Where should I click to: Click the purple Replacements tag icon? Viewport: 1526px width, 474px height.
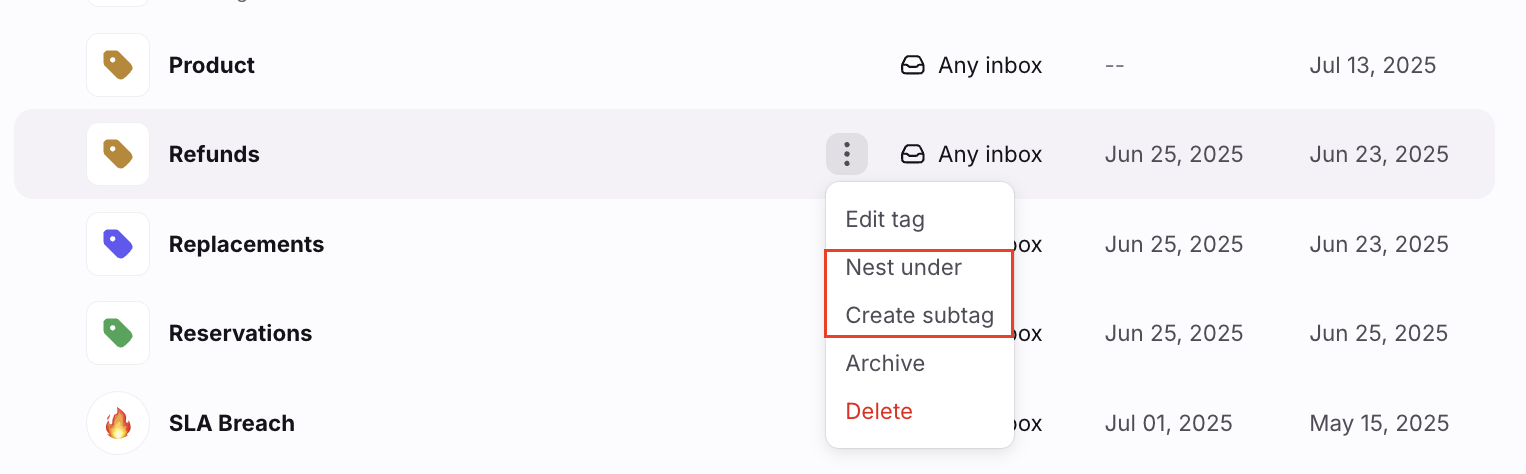(x=118, y=244)
